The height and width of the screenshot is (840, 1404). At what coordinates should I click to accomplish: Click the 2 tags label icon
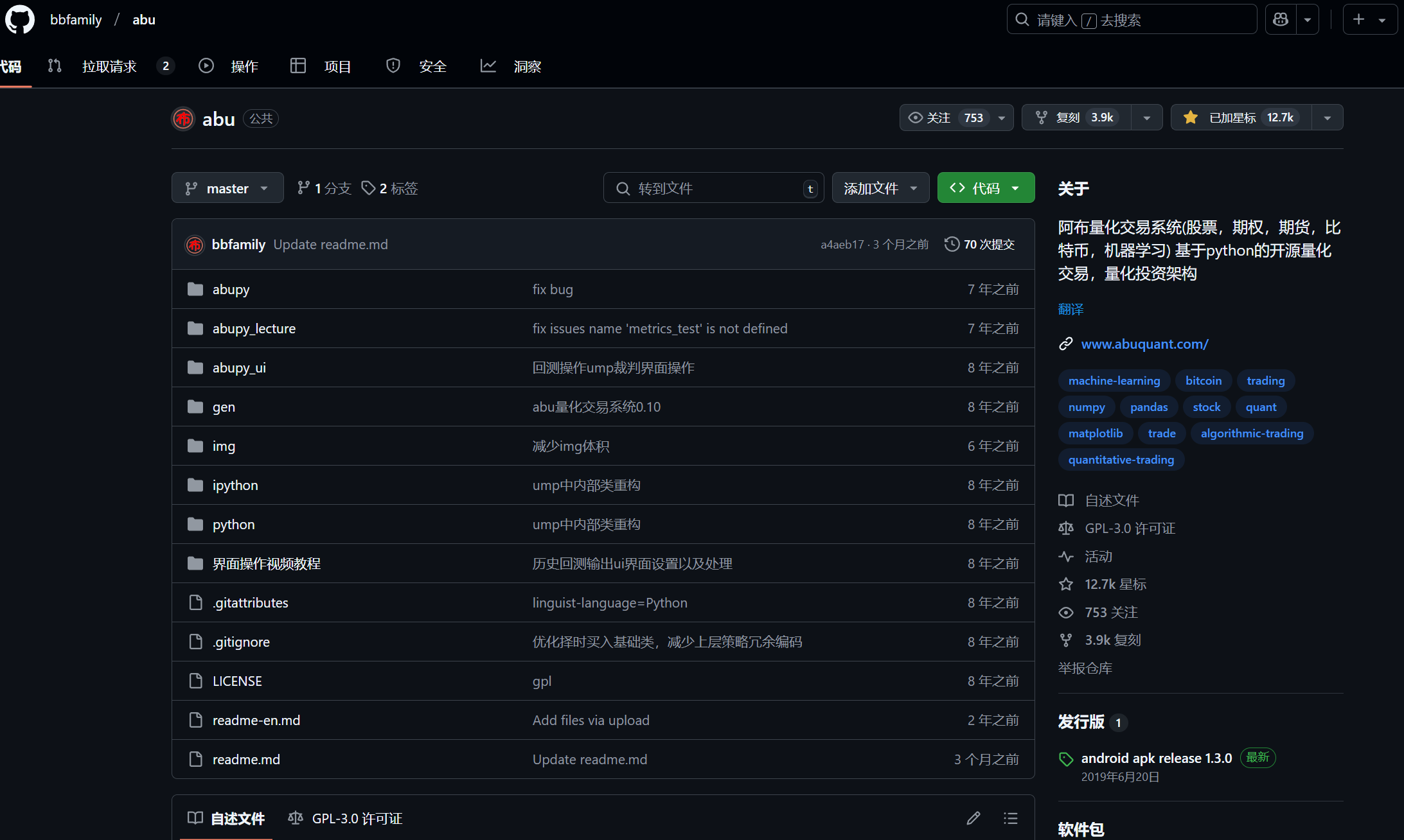(x=368, y=188)
